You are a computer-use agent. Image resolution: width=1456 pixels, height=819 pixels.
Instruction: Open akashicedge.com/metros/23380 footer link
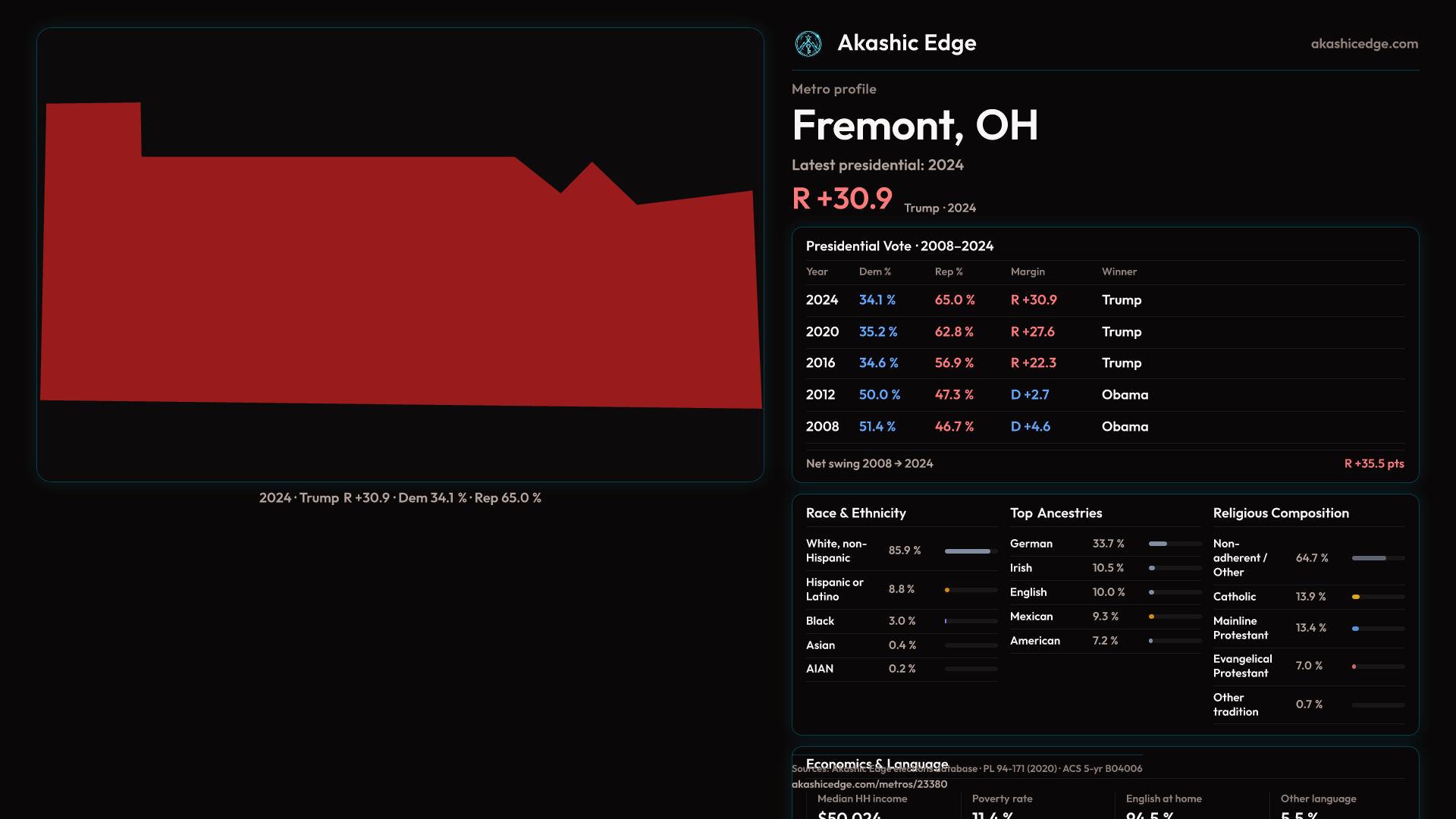click(x=869, y=785)
